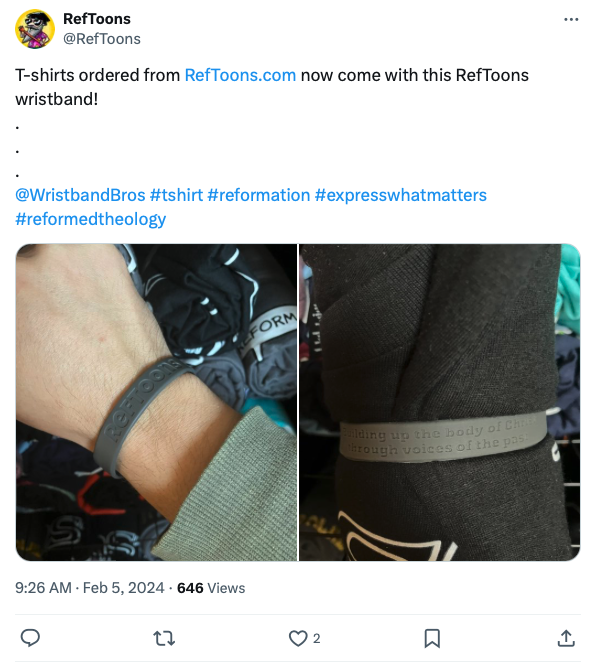The height and width of the screenshot is (670, 596).
Task: Like the tweet with the heart icon
Action: 298,638
